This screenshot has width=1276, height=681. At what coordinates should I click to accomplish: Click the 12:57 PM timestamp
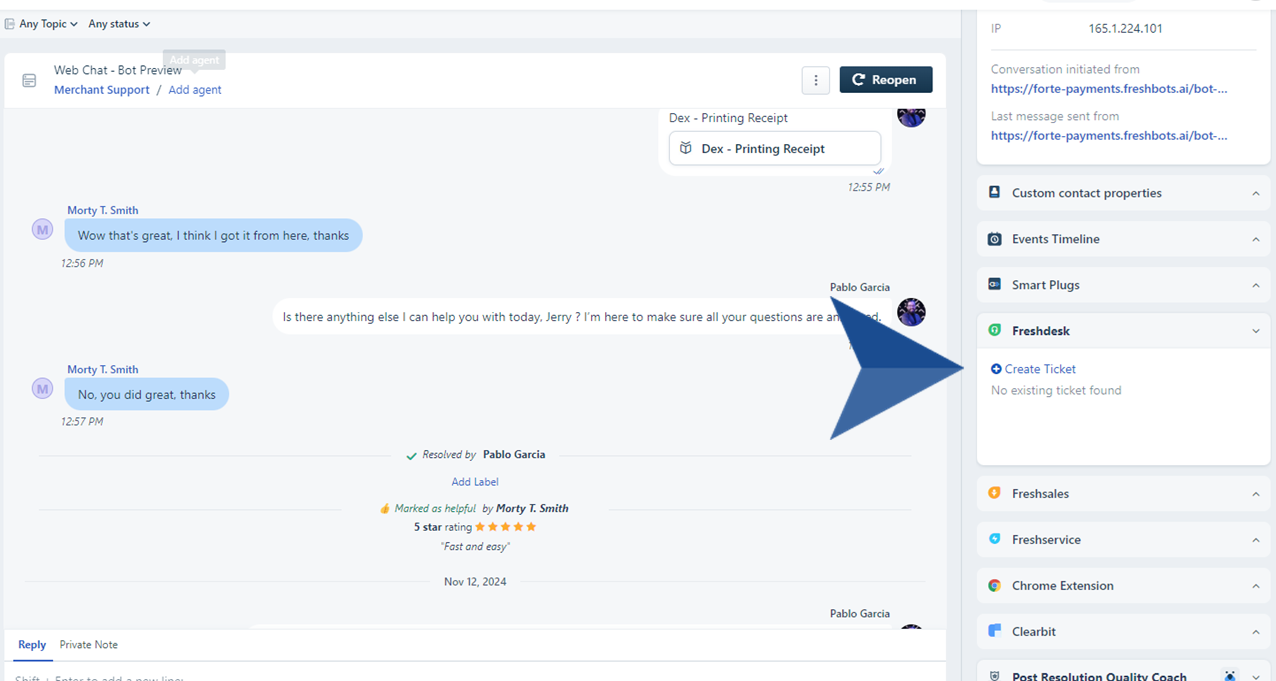(82, 422)
